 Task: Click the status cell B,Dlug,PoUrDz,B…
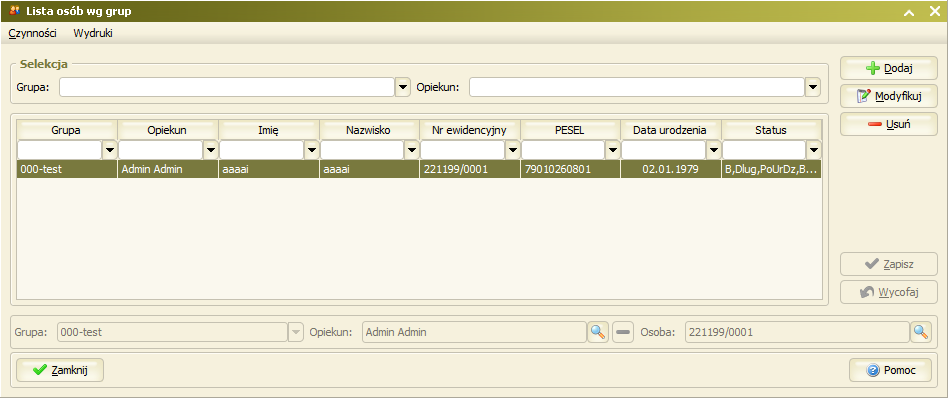771,169
